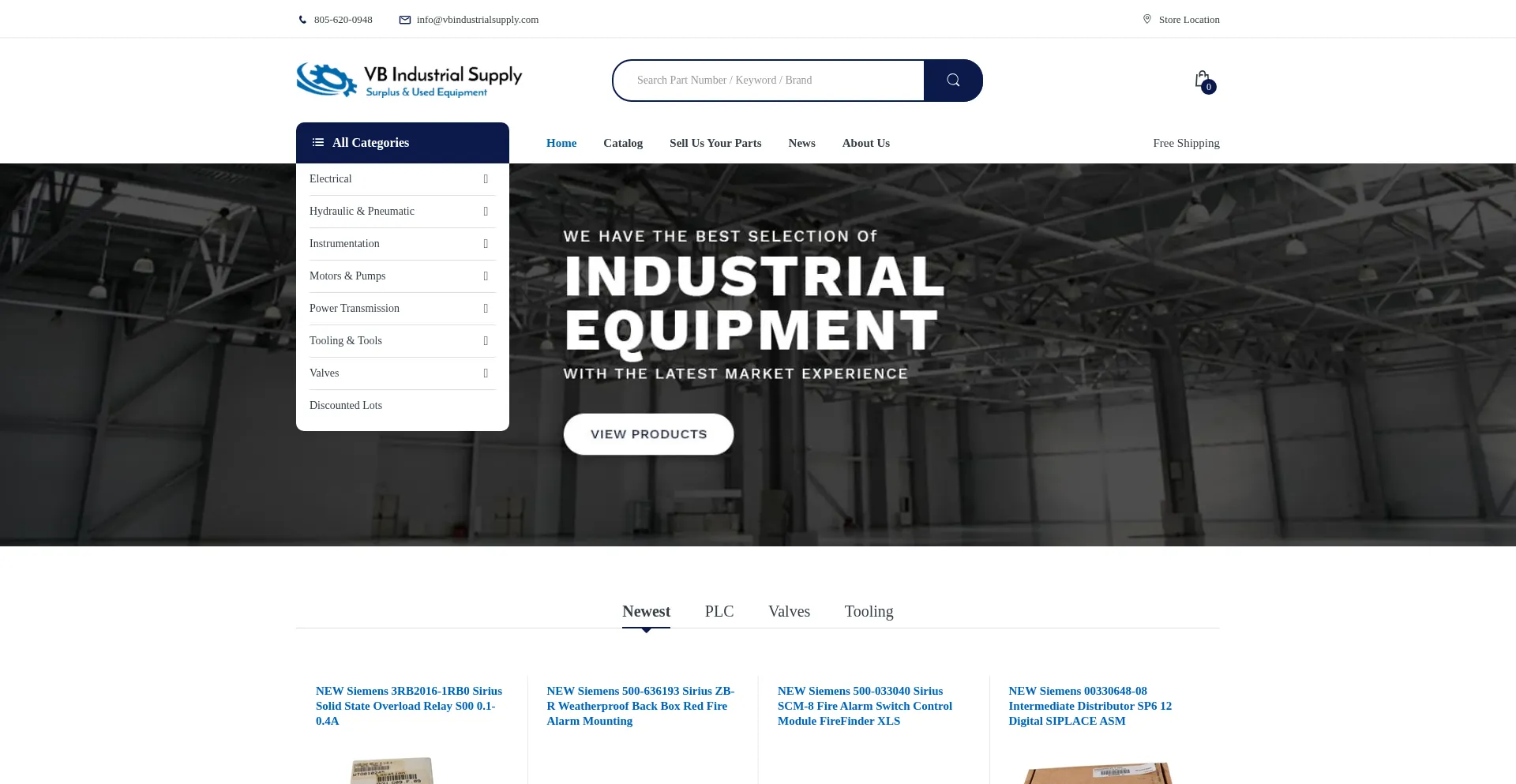This screenshot has height=784, width=1516.
Task: Open the Valves category link
Action: click(x=324, y=373)
